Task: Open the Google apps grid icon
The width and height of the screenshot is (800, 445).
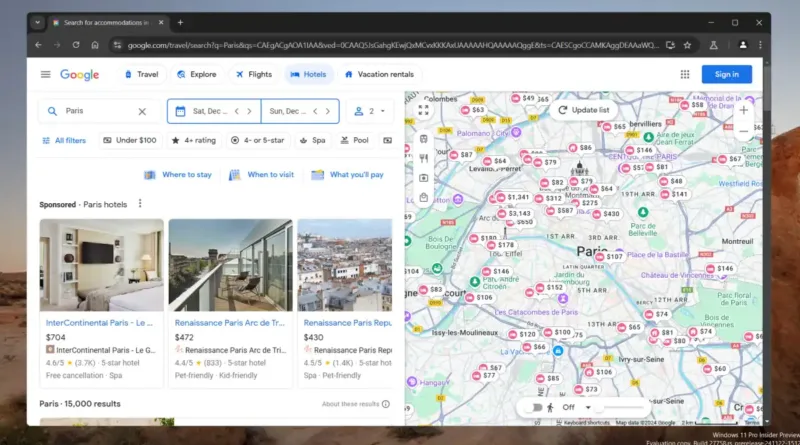Action: pos(685,75)
